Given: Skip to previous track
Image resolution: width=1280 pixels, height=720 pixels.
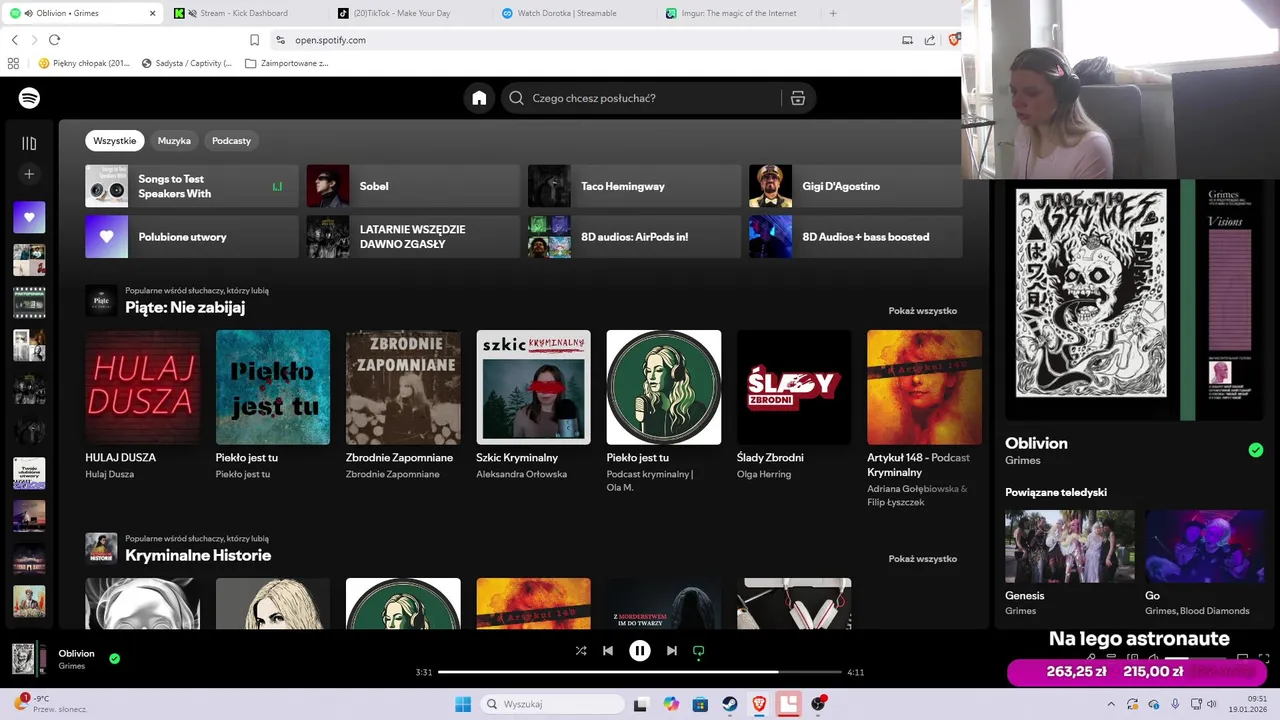Looking at the screenshot, I should point(607,650).
